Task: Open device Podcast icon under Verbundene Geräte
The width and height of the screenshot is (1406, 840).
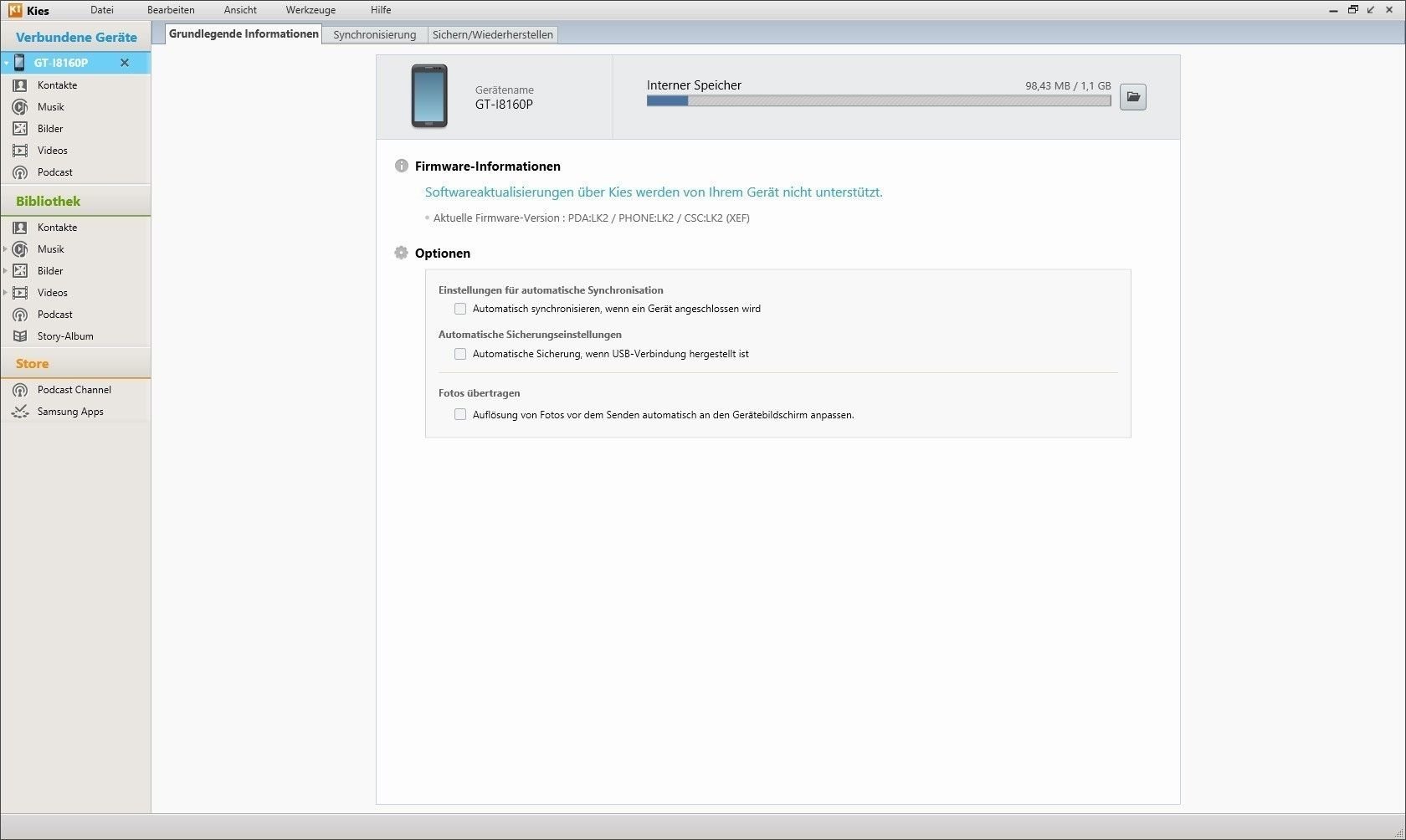Action: [x=20, y=172]
